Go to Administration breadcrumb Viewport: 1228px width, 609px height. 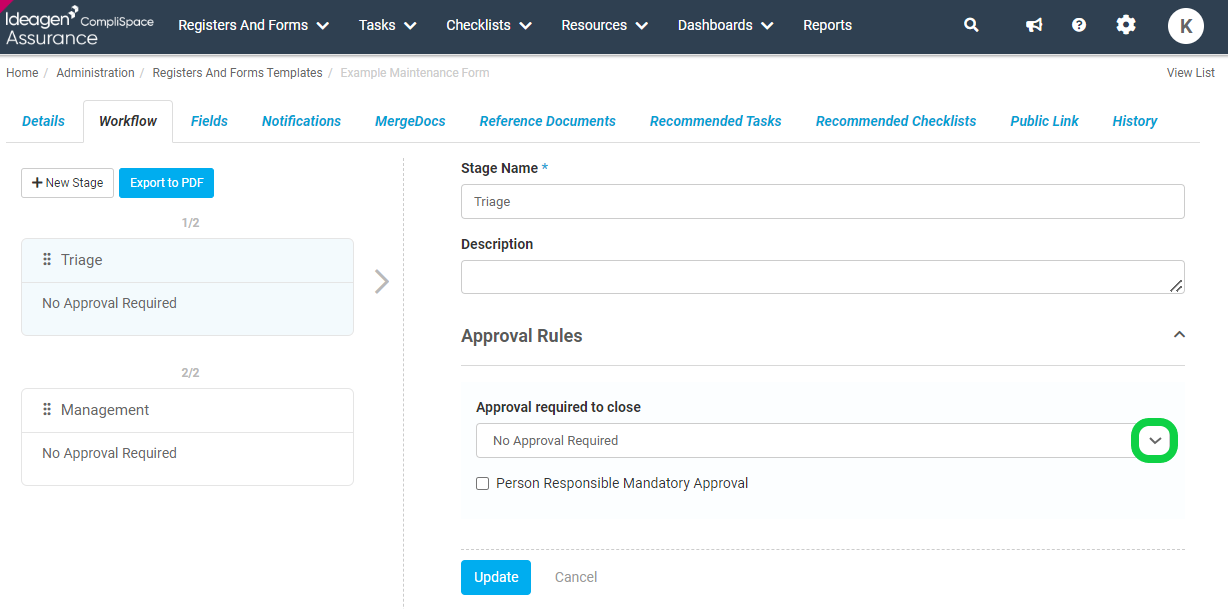coord(95,73)
